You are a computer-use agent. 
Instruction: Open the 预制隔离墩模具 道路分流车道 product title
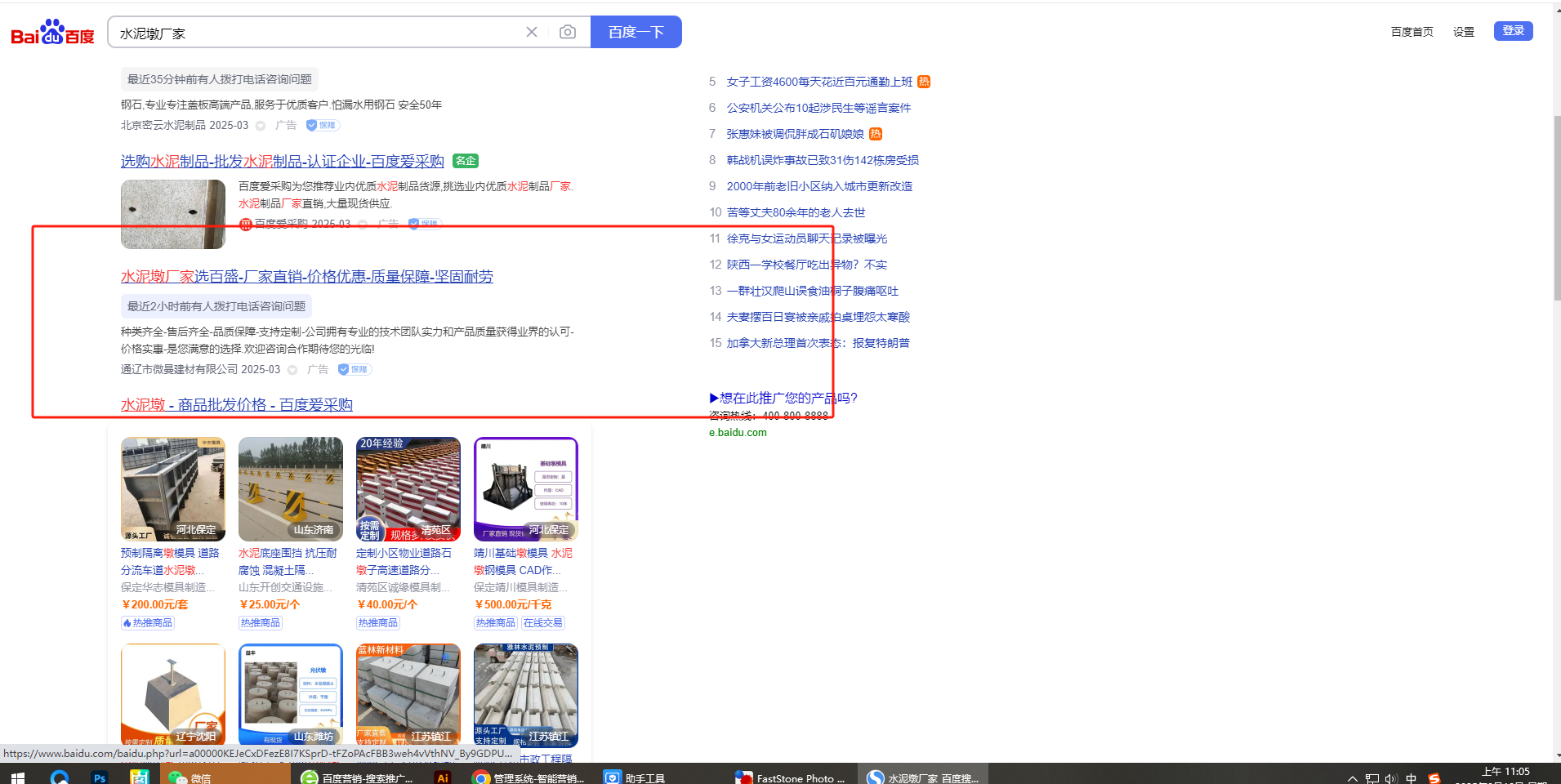pyautogui.click(x=170, y=562)
